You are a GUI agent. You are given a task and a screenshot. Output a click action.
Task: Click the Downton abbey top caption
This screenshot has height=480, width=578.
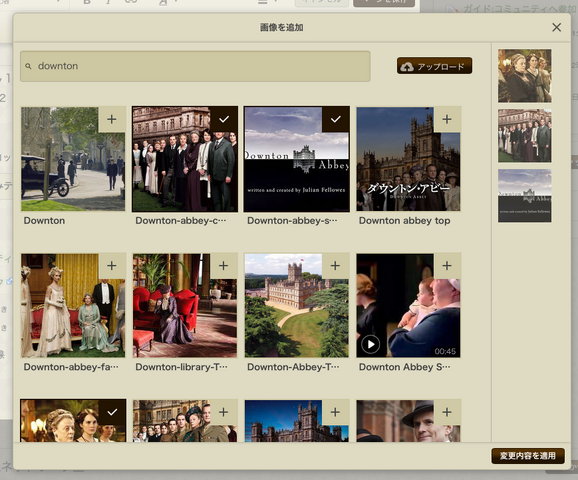(404, 220)
